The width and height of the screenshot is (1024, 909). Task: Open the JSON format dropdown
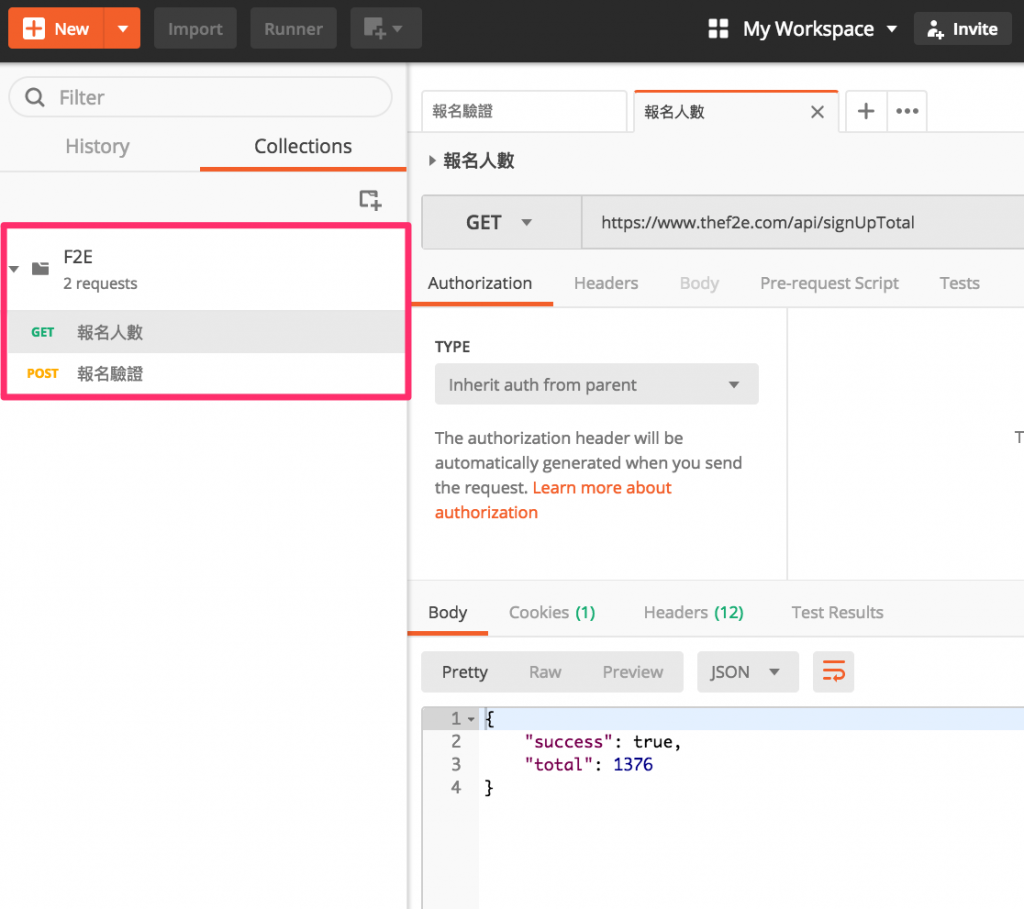tap(748, 672)
